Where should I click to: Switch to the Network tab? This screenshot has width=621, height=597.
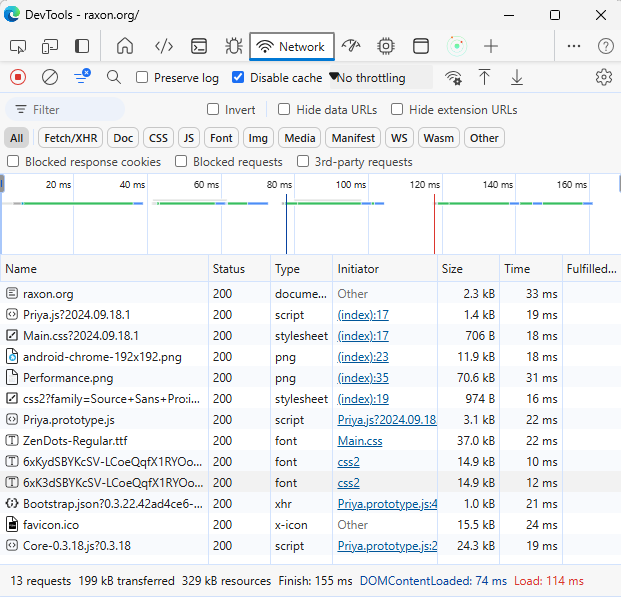coord(291,46)
